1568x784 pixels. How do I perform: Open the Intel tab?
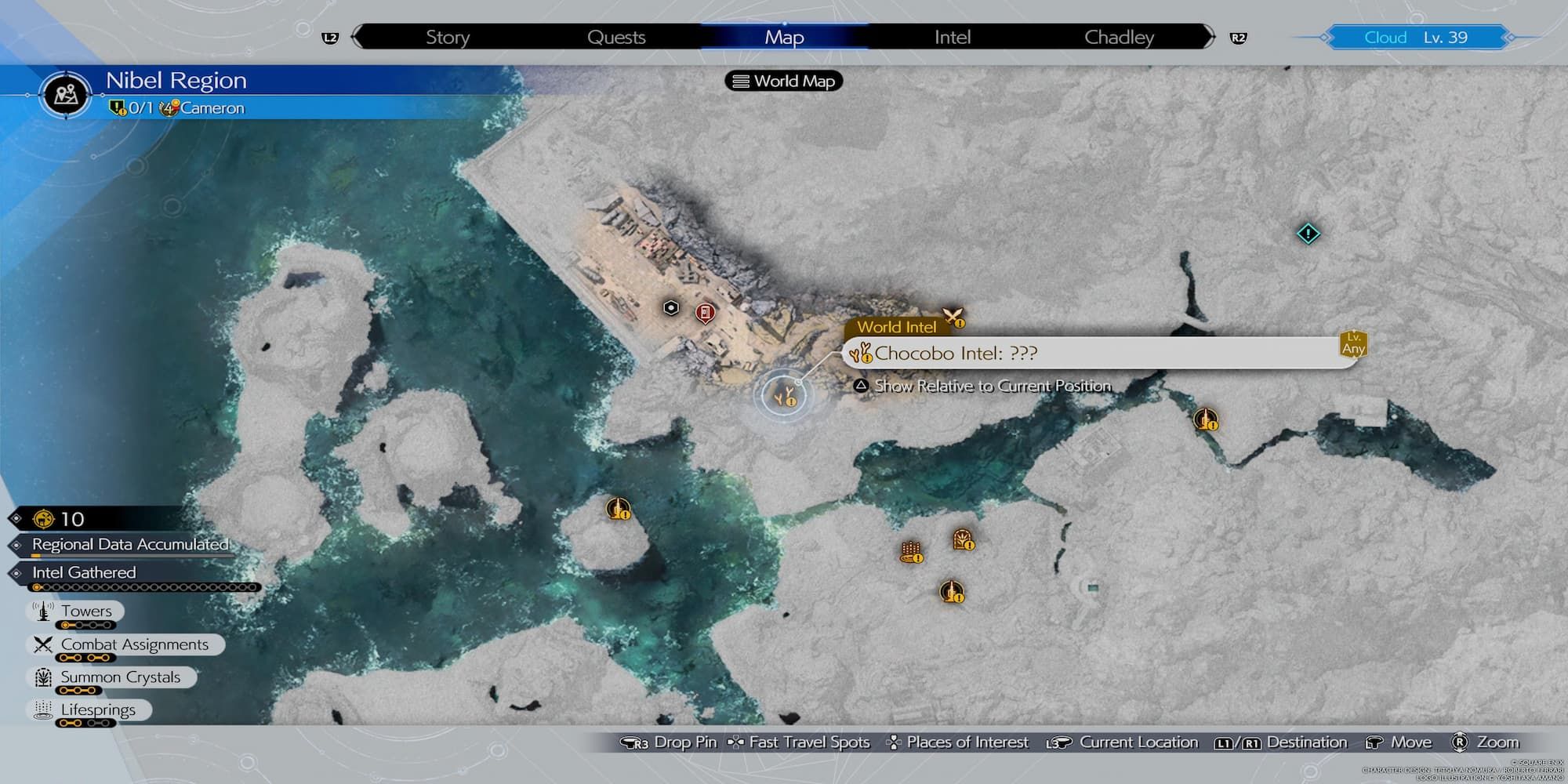(x=952, y=37)
